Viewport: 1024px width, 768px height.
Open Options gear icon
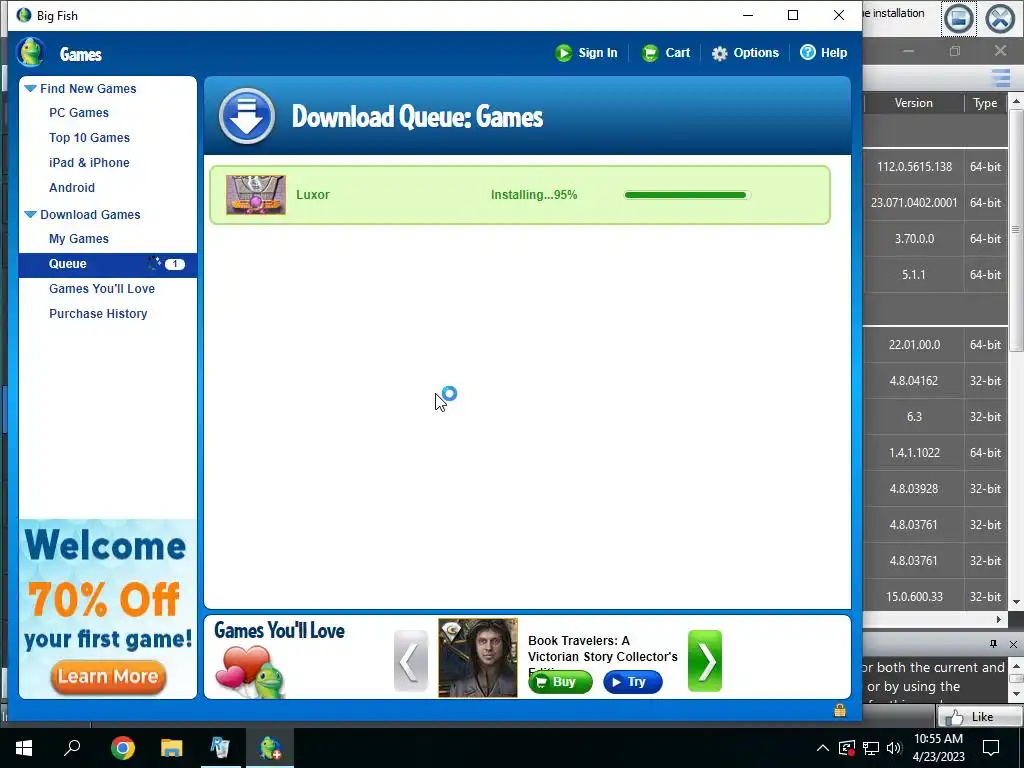719,54
